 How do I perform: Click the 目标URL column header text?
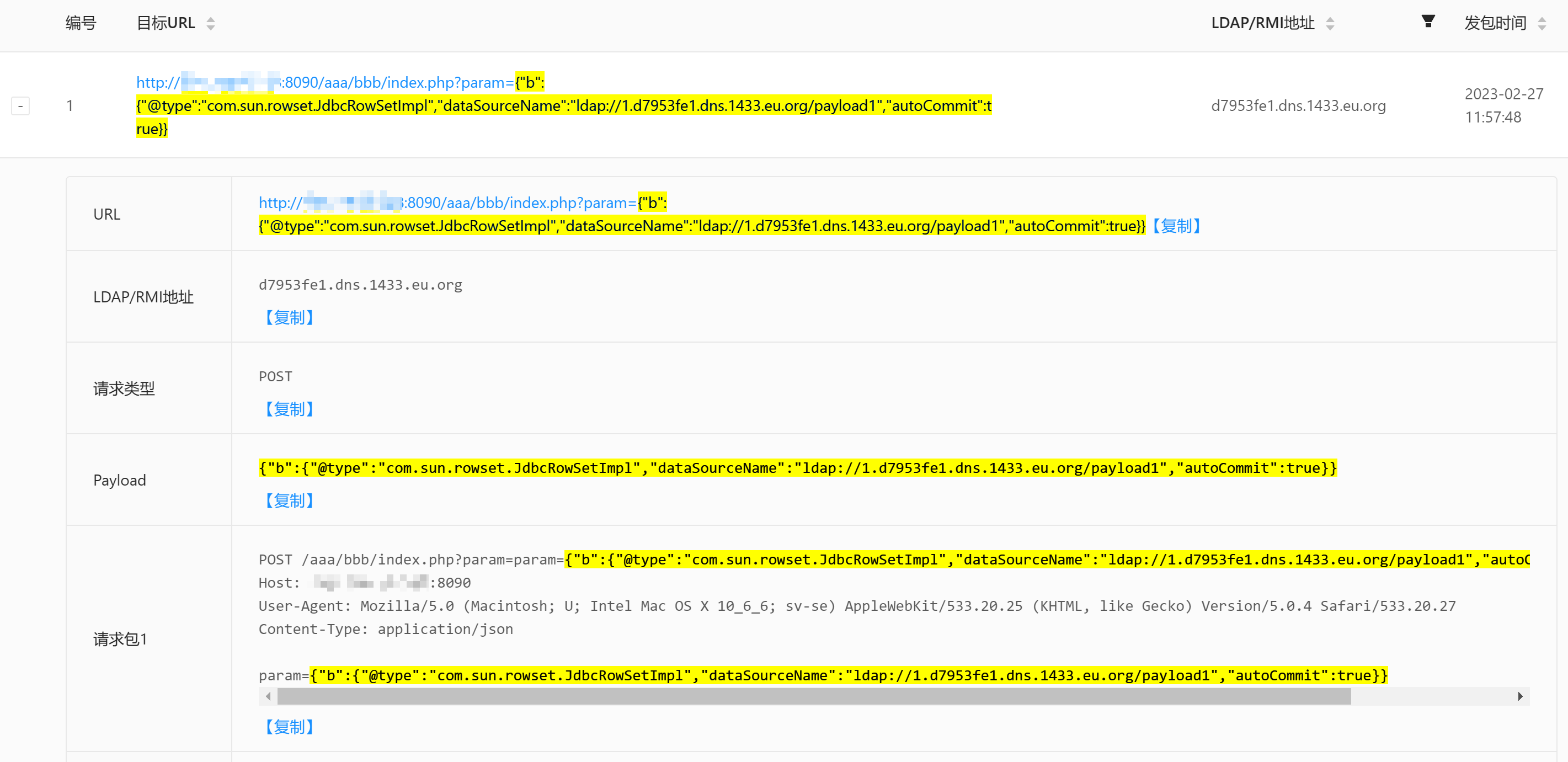[165, 23]
